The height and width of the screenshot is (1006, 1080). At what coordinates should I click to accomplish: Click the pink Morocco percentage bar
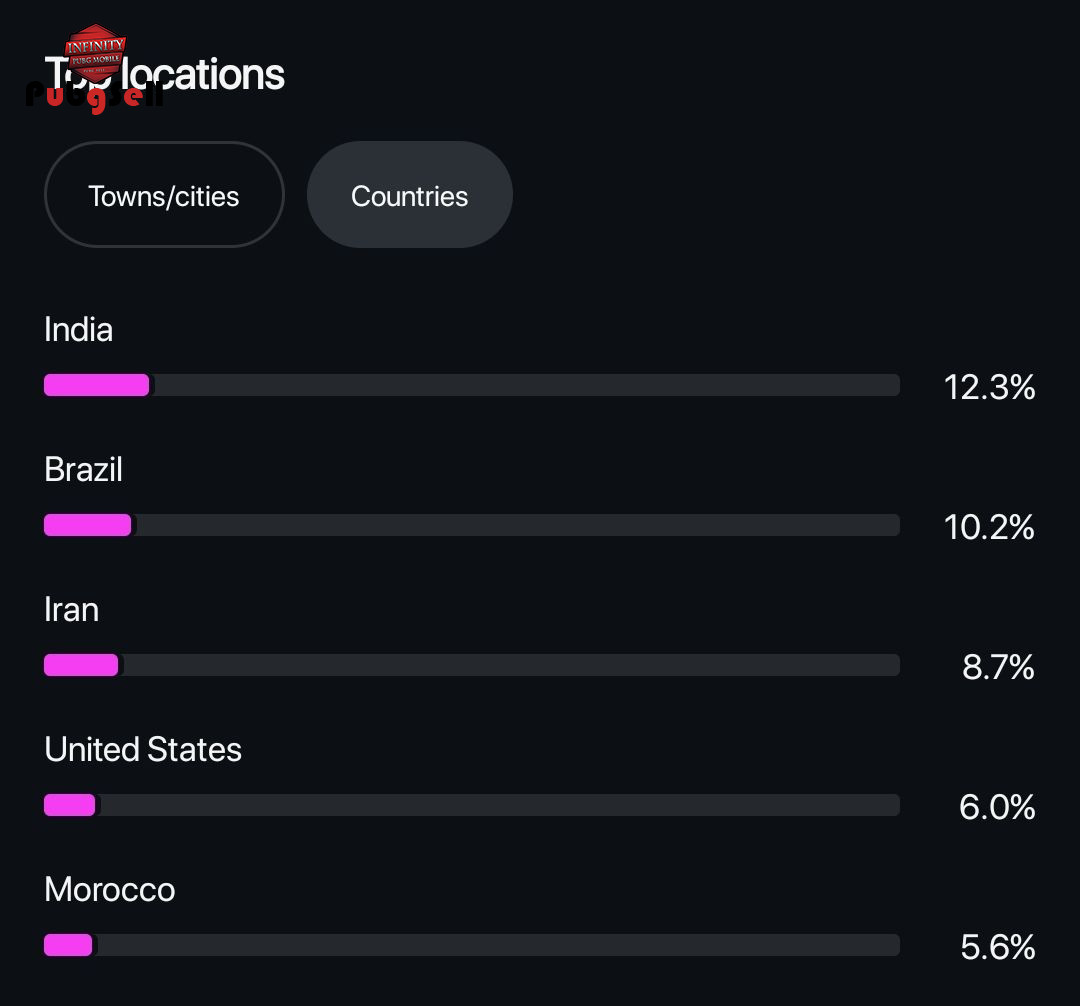[68, 945]
